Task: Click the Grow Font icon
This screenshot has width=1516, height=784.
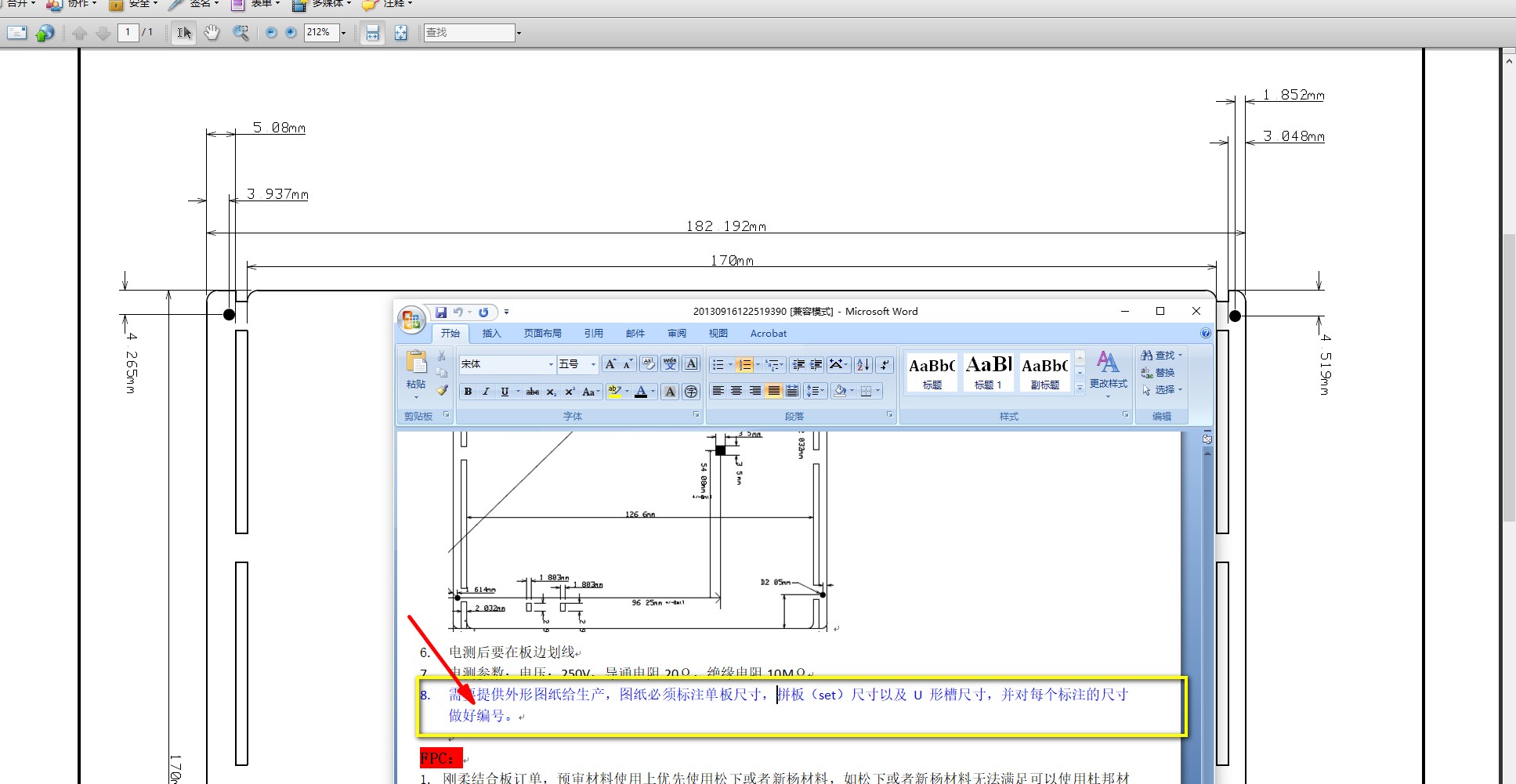Action: [610, 364]
